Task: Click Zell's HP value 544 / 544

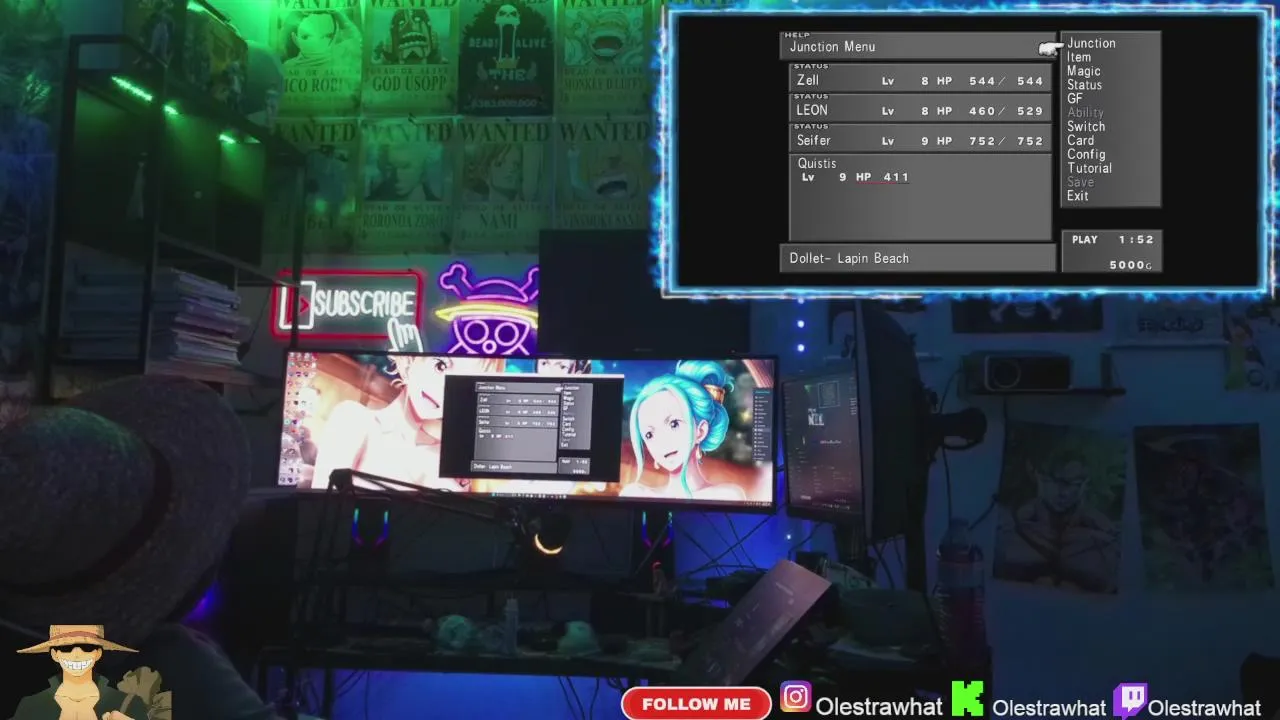Action: click(1006, 81)
